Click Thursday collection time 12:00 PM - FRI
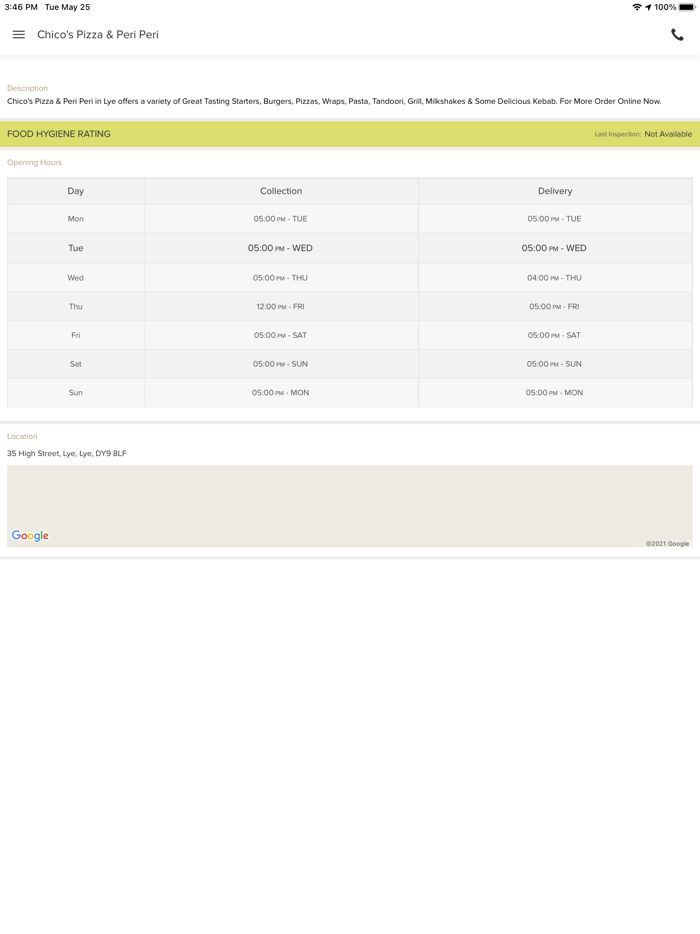Screen dimensions: 700x934 point(280,306)
